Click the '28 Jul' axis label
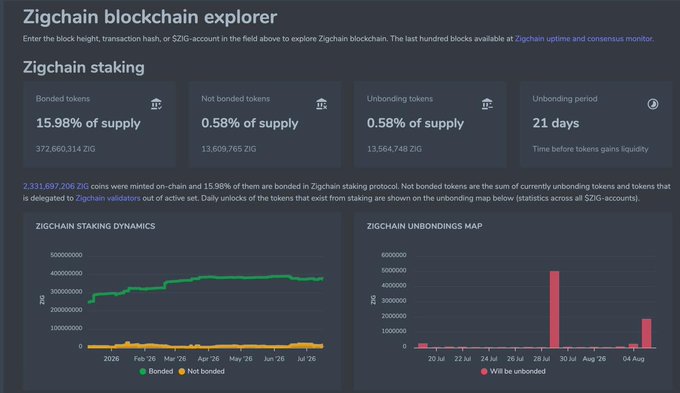 point(541,359)
